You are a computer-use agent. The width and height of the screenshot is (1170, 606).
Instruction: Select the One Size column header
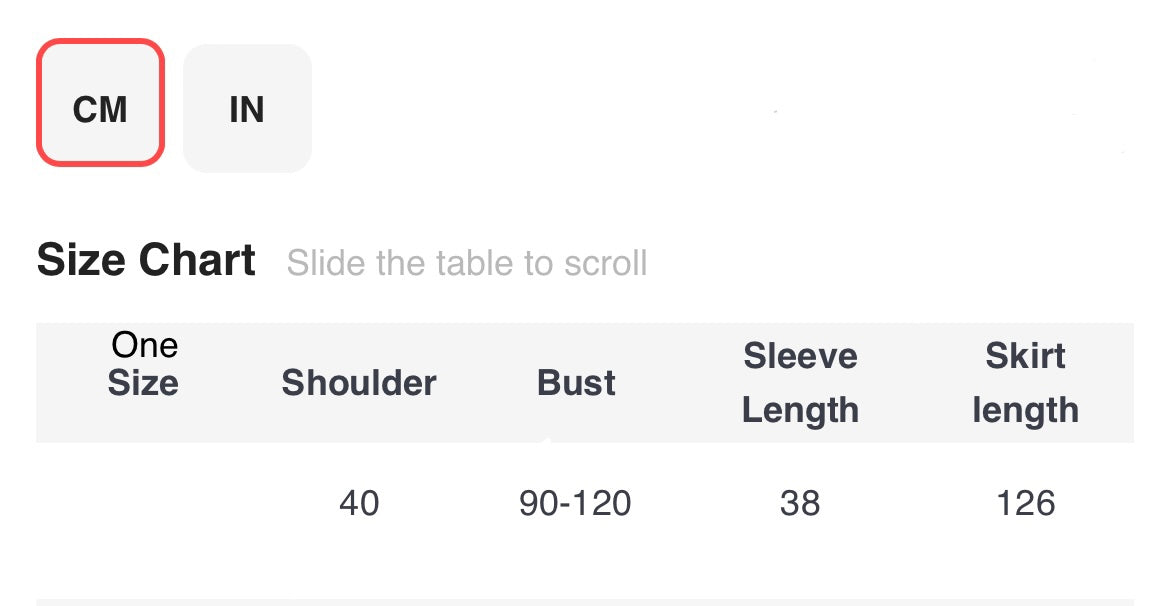point(143,365)
